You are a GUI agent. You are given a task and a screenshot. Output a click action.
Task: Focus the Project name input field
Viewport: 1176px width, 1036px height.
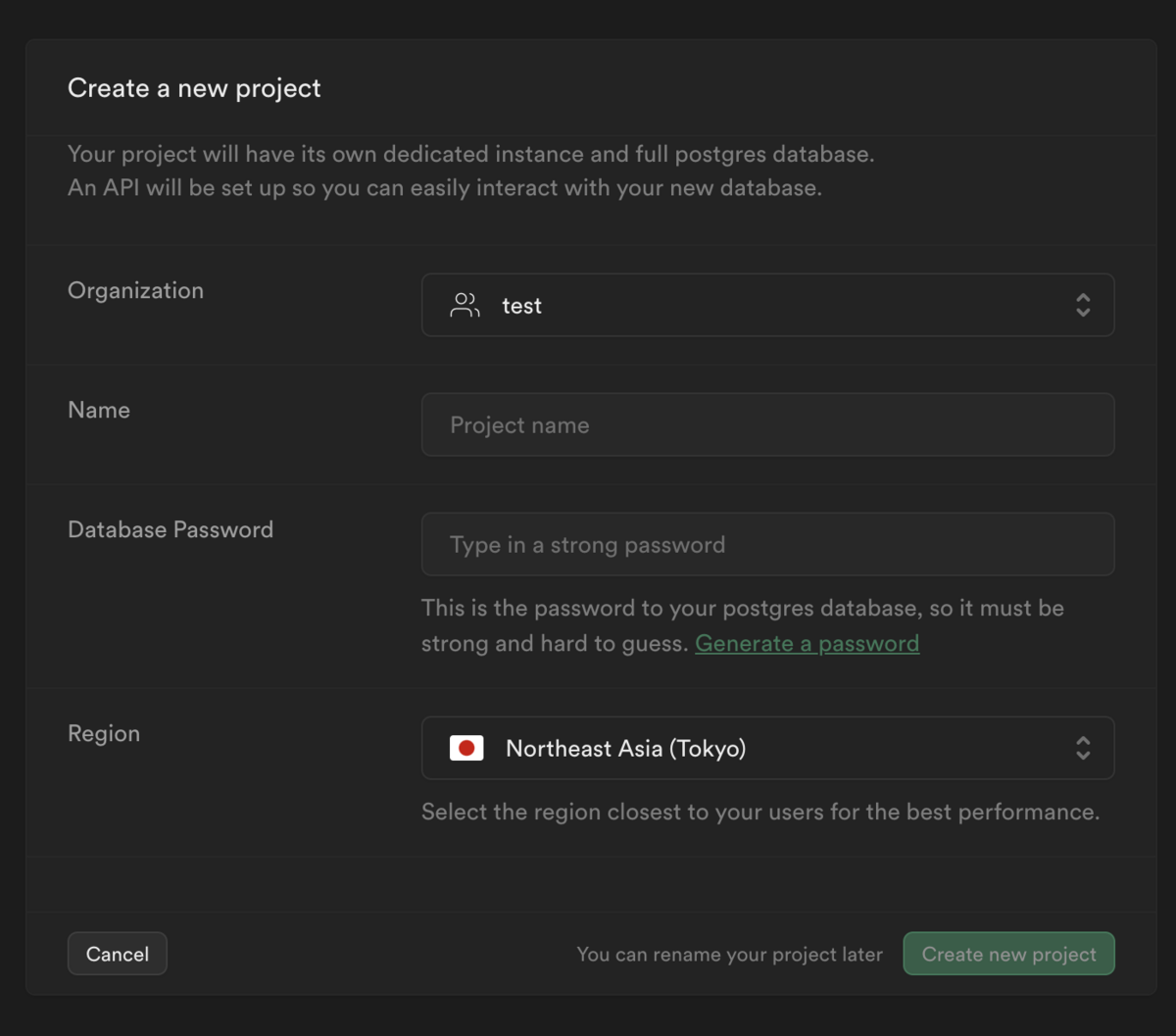coord(767,425)
